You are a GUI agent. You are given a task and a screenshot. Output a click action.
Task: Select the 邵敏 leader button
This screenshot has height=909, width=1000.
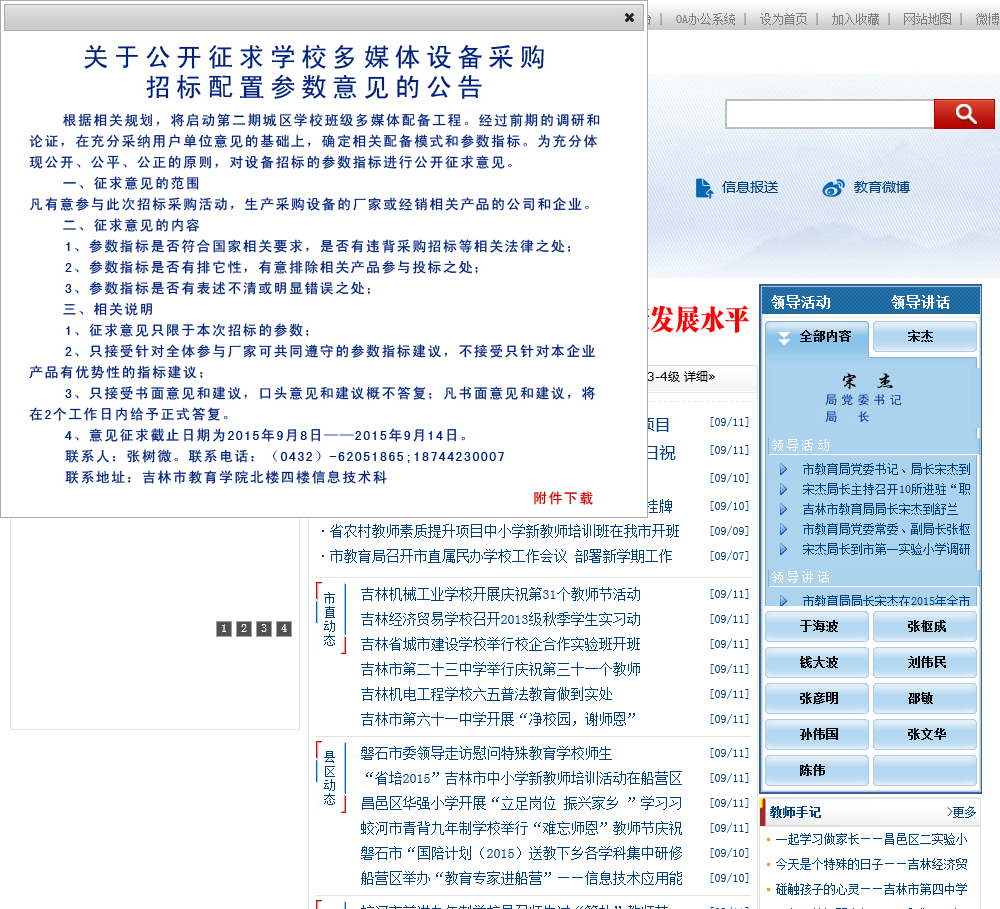[924, 698]
